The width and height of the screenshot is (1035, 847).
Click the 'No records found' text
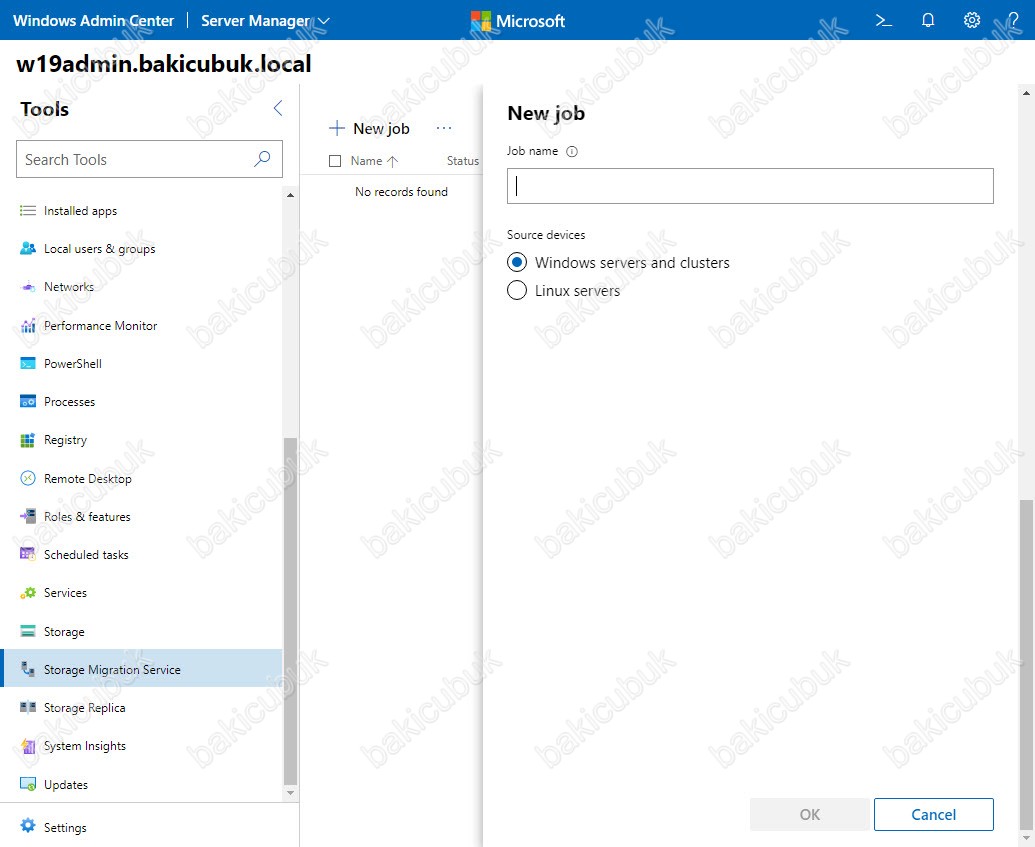pos(401,191)
